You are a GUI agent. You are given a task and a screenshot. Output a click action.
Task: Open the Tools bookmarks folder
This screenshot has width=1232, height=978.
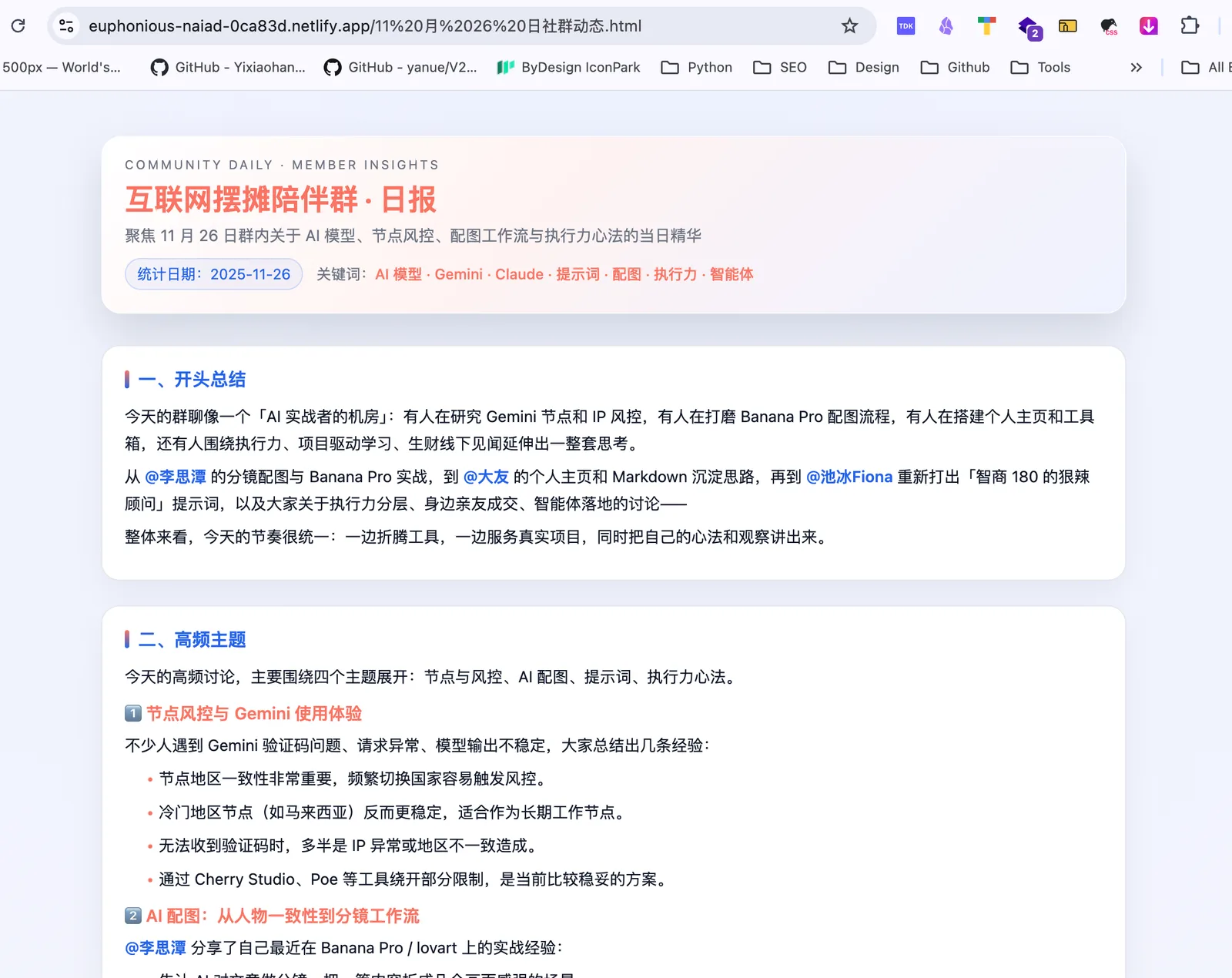coord(1040,68)
